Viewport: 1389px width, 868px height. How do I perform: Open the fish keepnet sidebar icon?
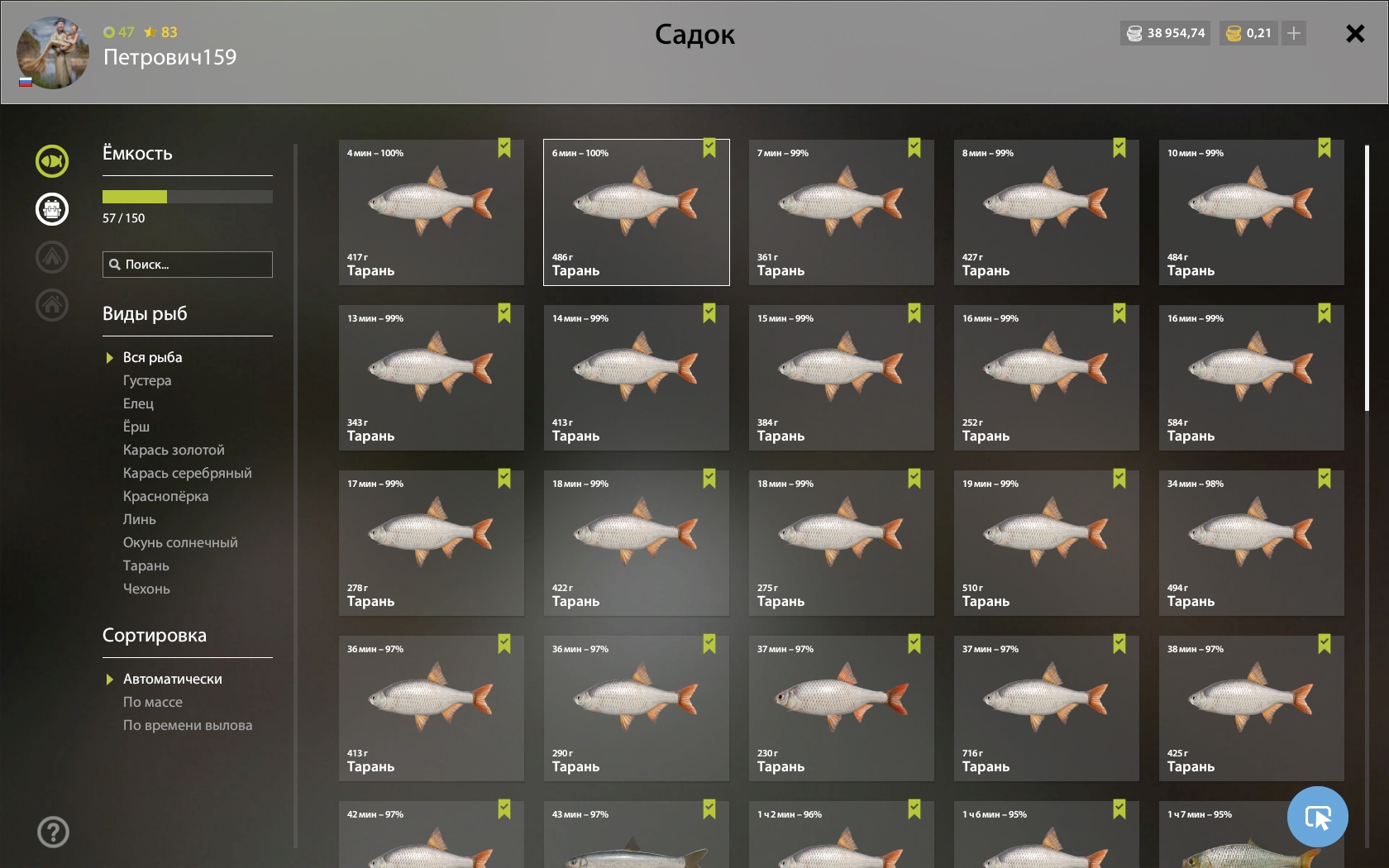click(52, 161)
